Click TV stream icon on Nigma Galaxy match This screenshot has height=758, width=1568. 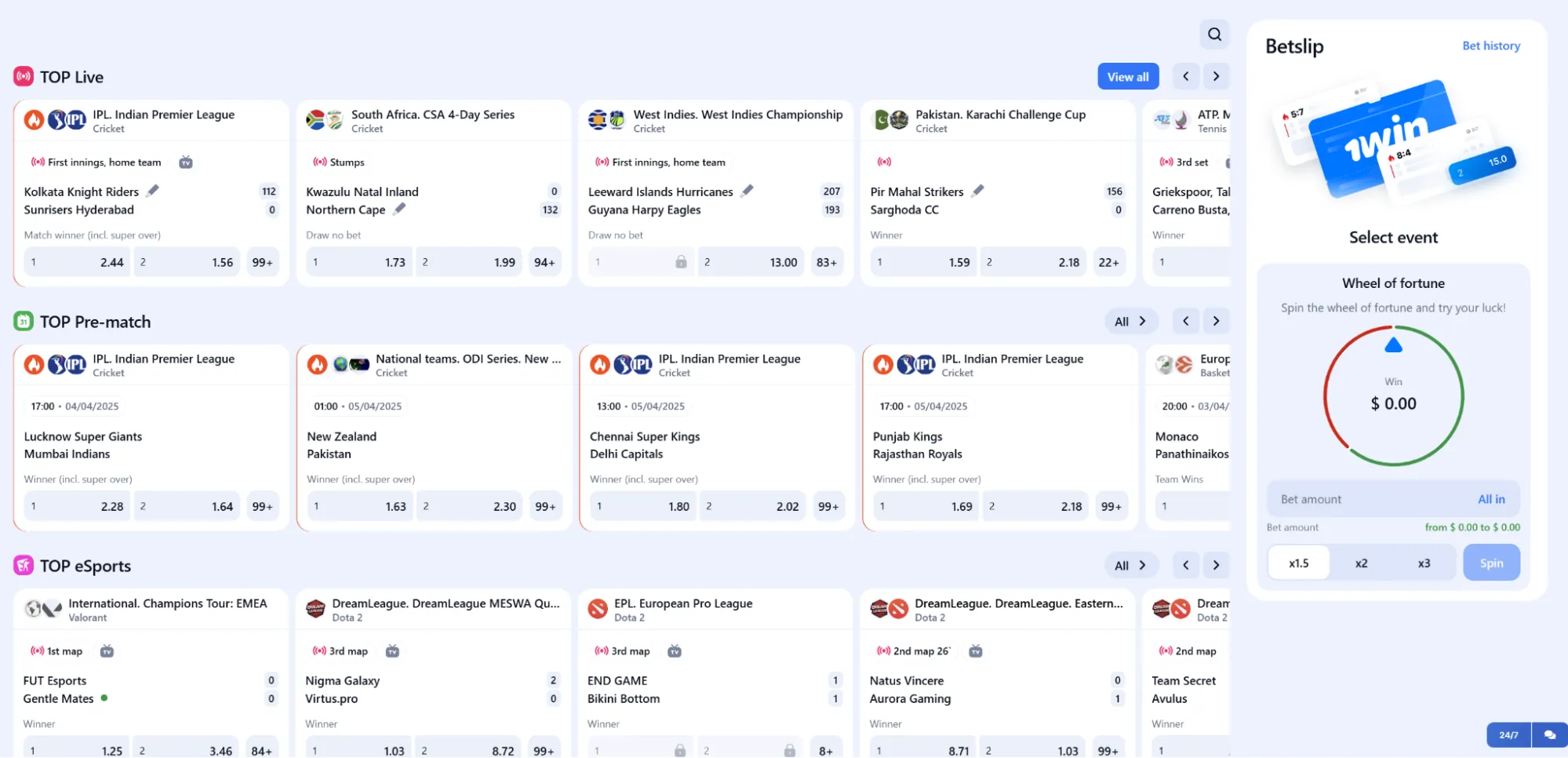393,651
